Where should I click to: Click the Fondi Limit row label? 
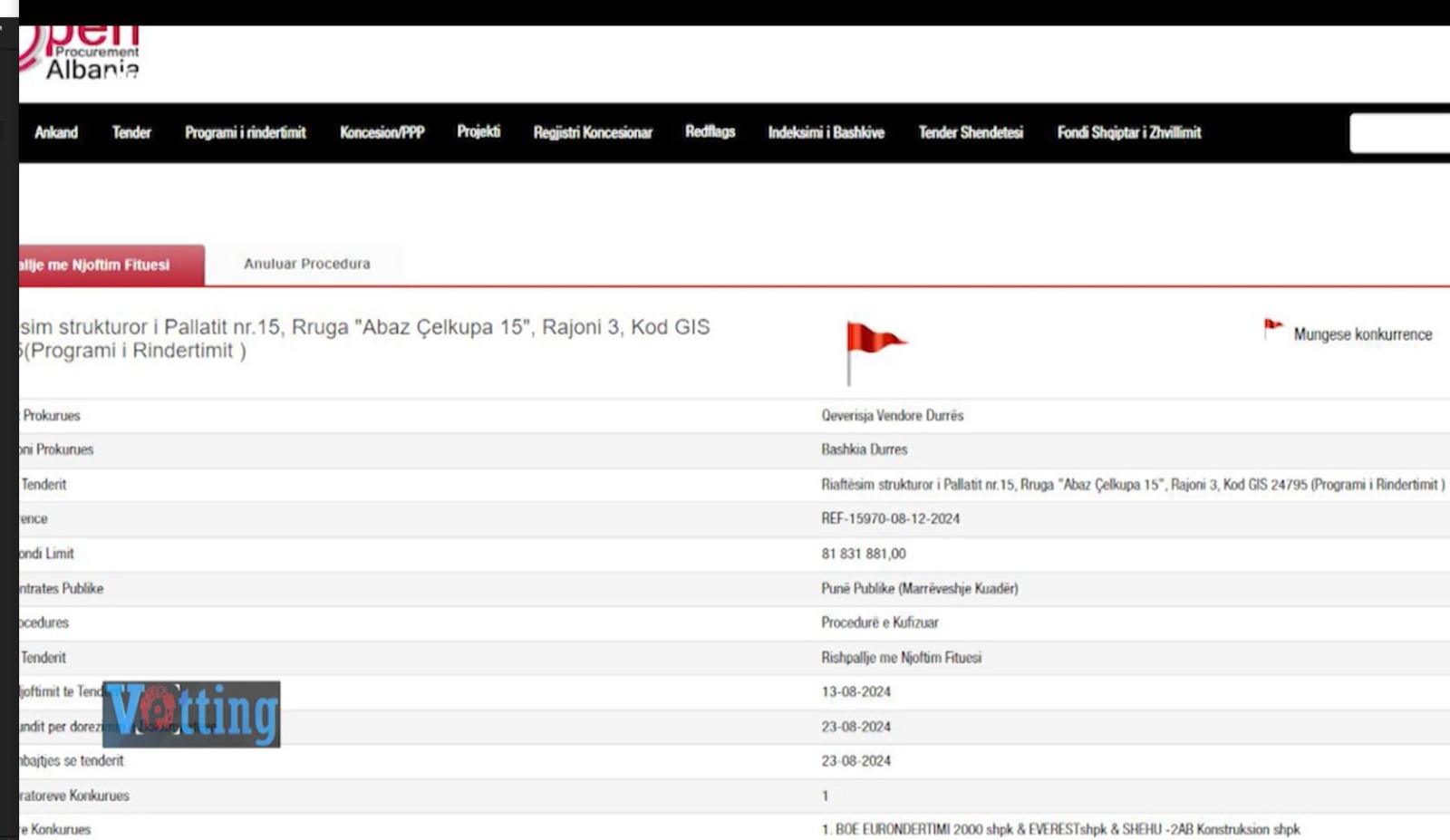(46, 554)
